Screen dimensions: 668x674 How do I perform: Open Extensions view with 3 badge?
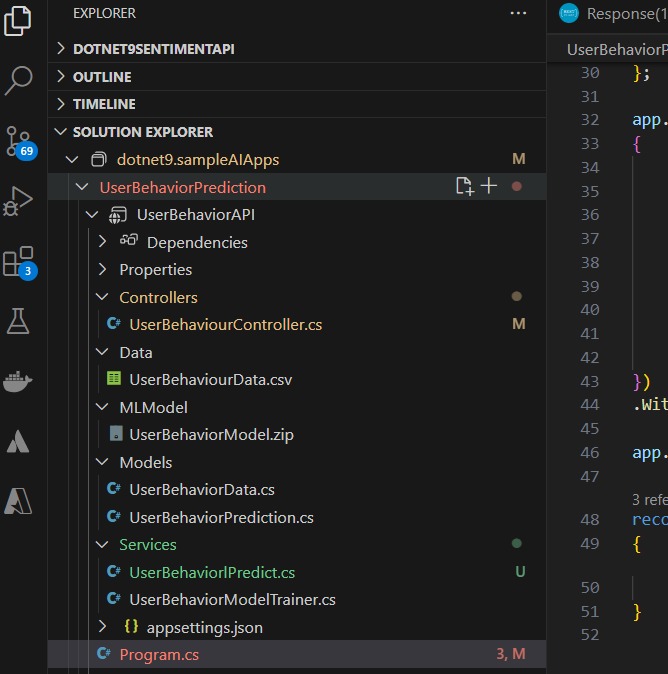point(19,262)
